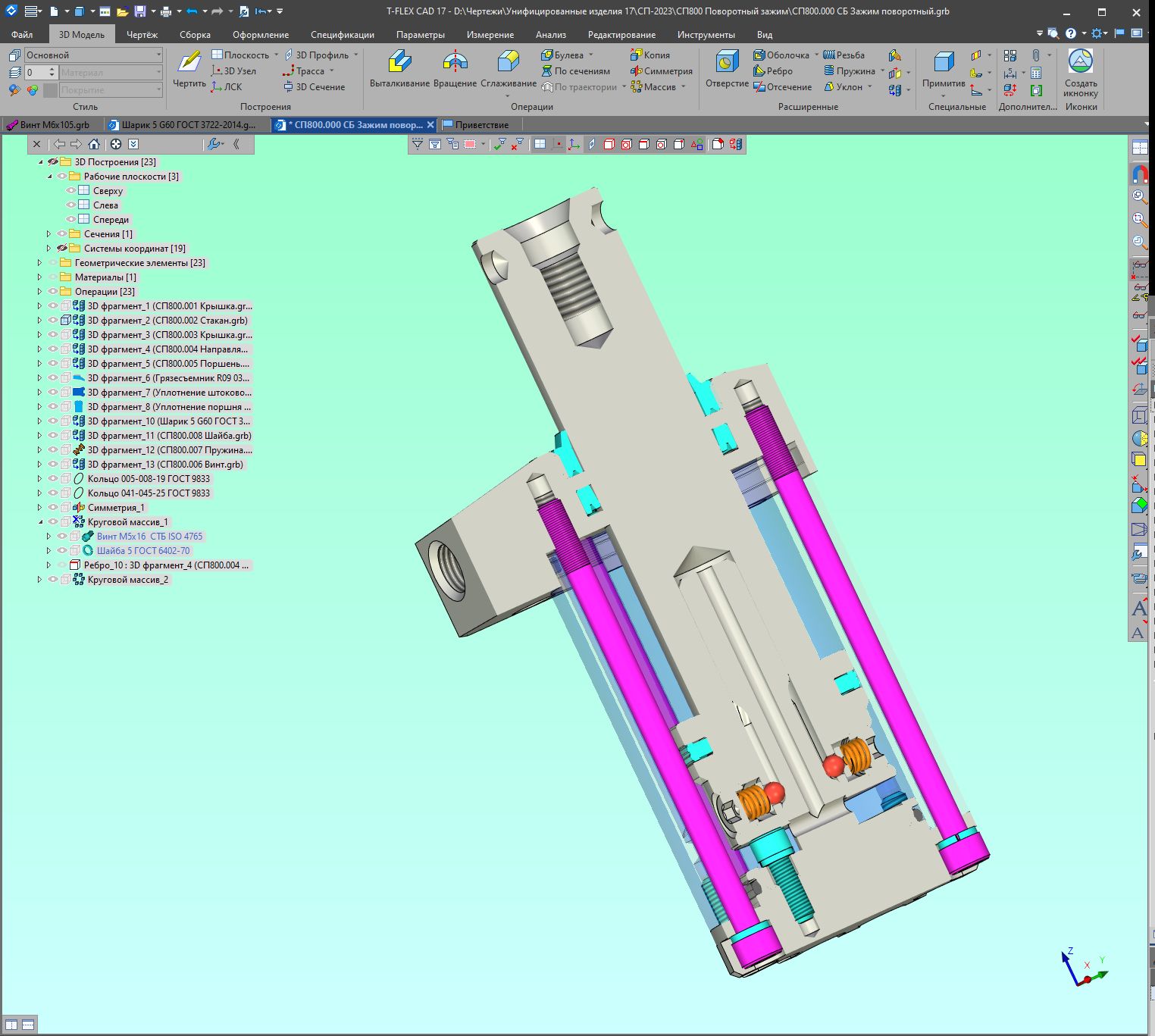This screenshot has width=1155, height=1036.
Task: Click the Примитив primitive icon
Action: coord(944,68)
